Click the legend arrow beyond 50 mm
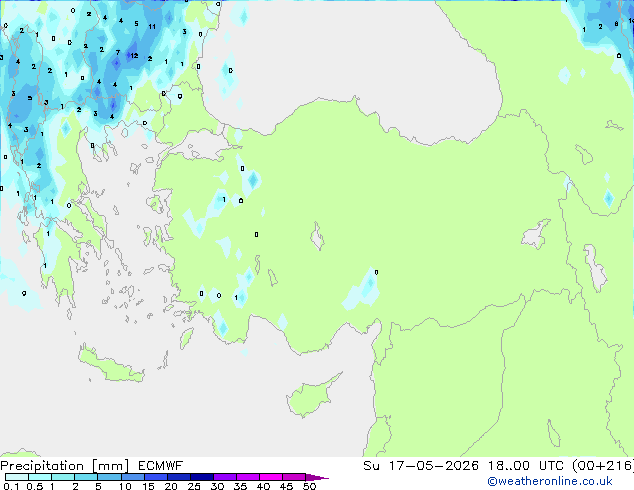The height and width of the screenshot is (490, 634). [317, 477]
